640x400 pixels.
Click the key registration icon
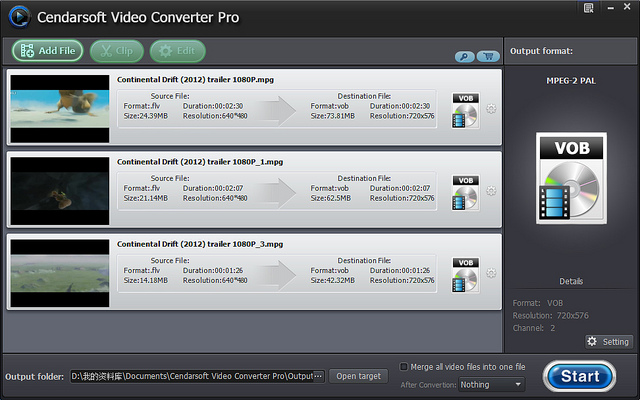tap(464, 56)
